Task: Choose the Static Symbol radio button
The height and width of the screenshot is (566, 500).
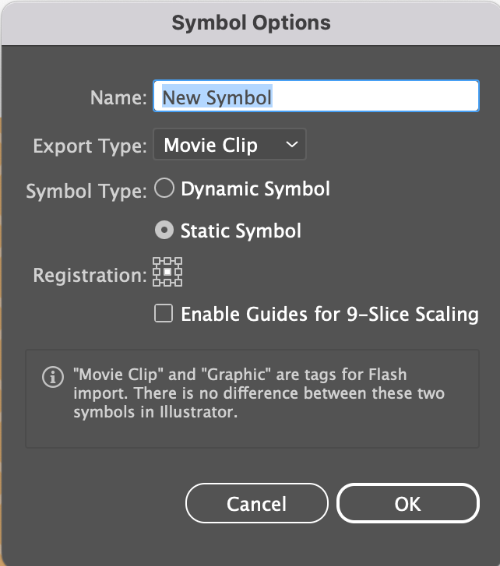Action: click(164, 230)
